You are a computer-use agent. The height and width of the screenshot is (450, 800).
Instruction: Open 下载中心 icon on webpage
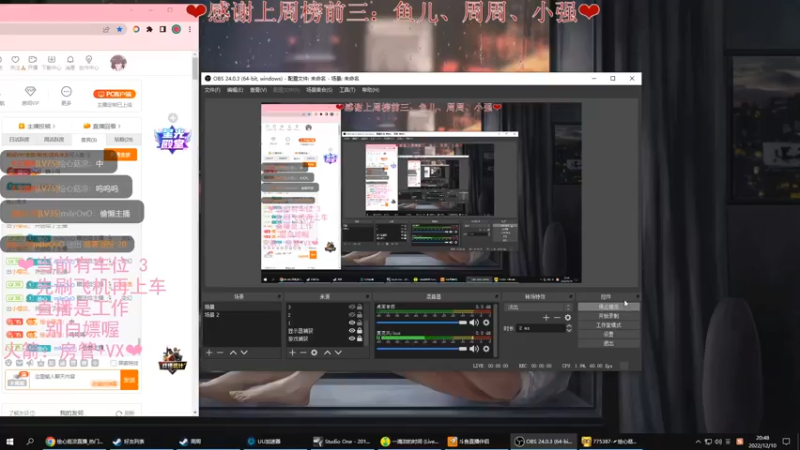point(52,62)
